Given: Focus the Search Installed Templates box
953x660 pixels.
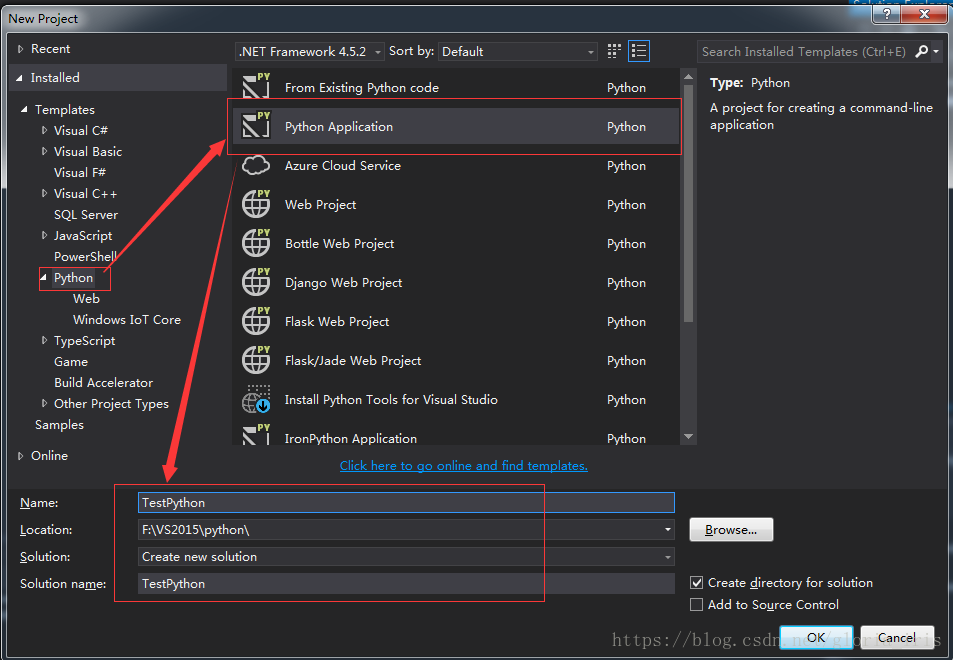Looking at the screenshot, I should [x=805, y=52].
